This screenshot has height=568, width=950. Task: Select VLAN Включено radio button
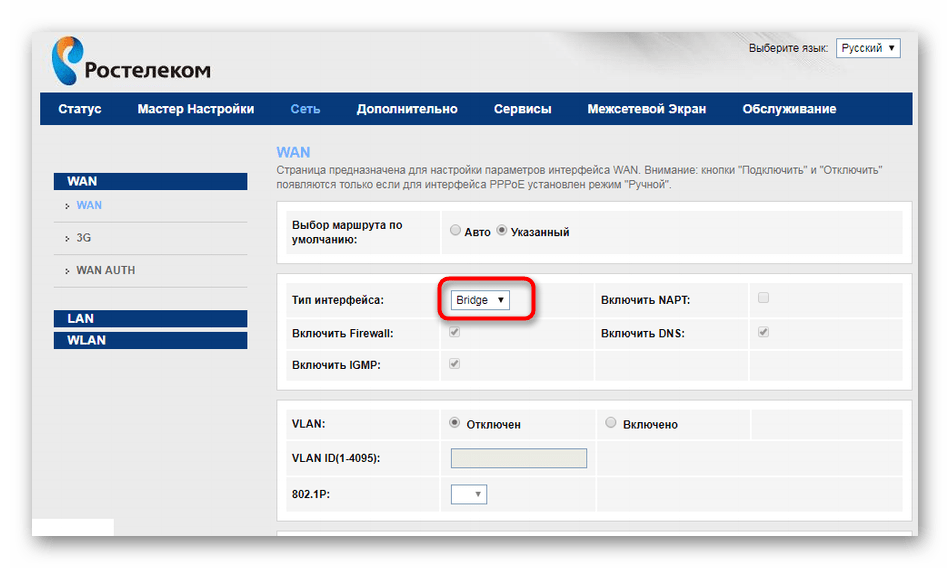(611, 423)
